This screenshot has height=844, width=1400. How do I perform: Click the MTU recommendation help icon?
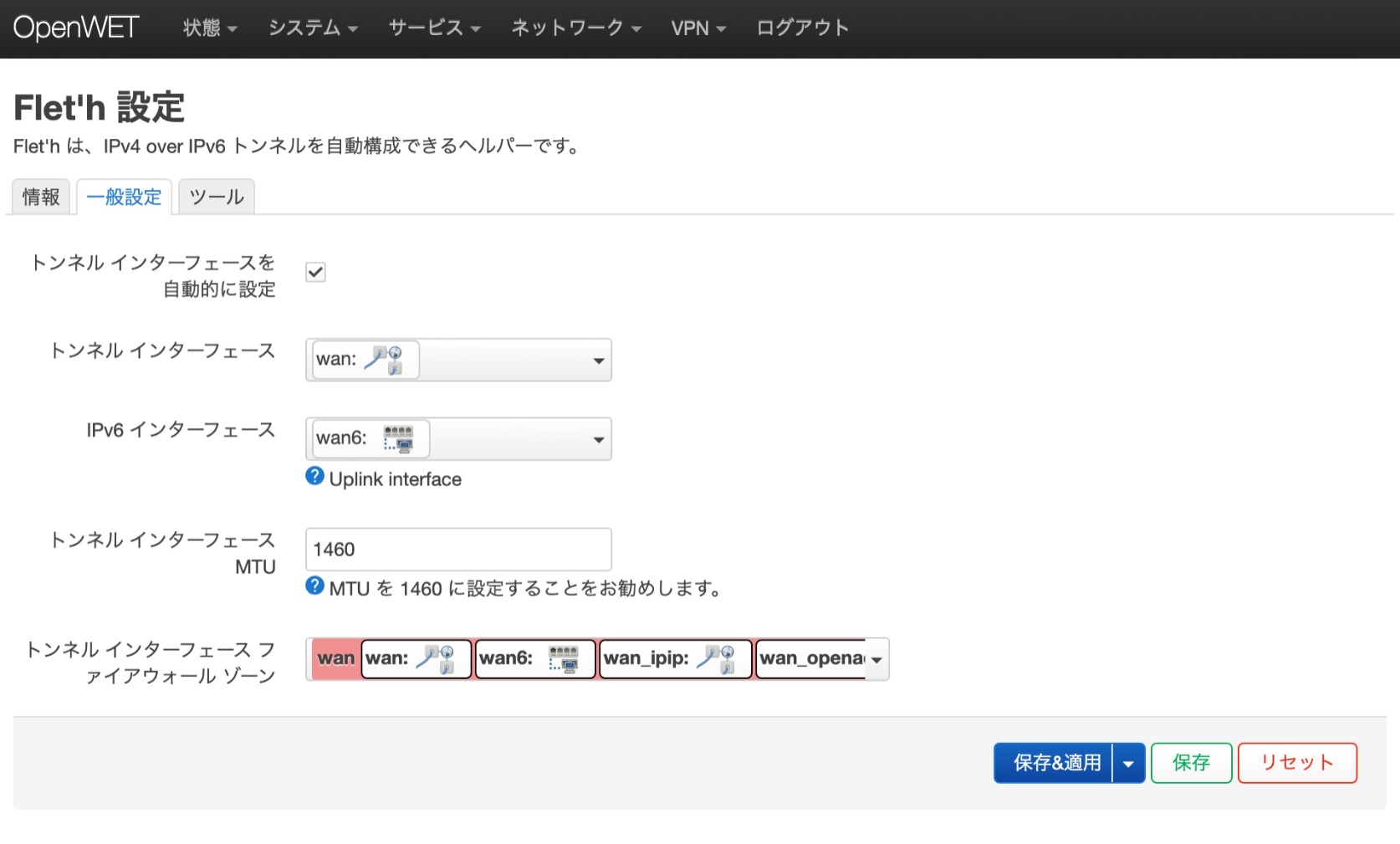pos(314,586)
